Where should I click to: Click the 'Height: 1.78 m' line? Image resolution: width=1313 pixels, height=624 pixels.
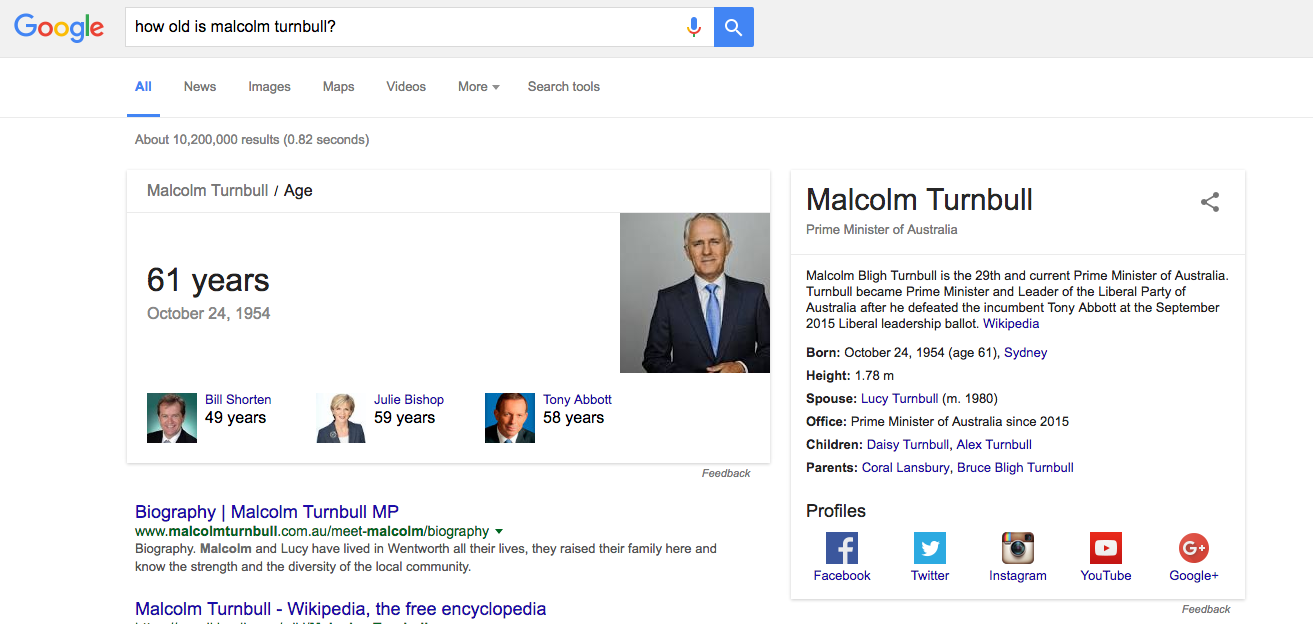pyautogui.click(x=852, y=376)
